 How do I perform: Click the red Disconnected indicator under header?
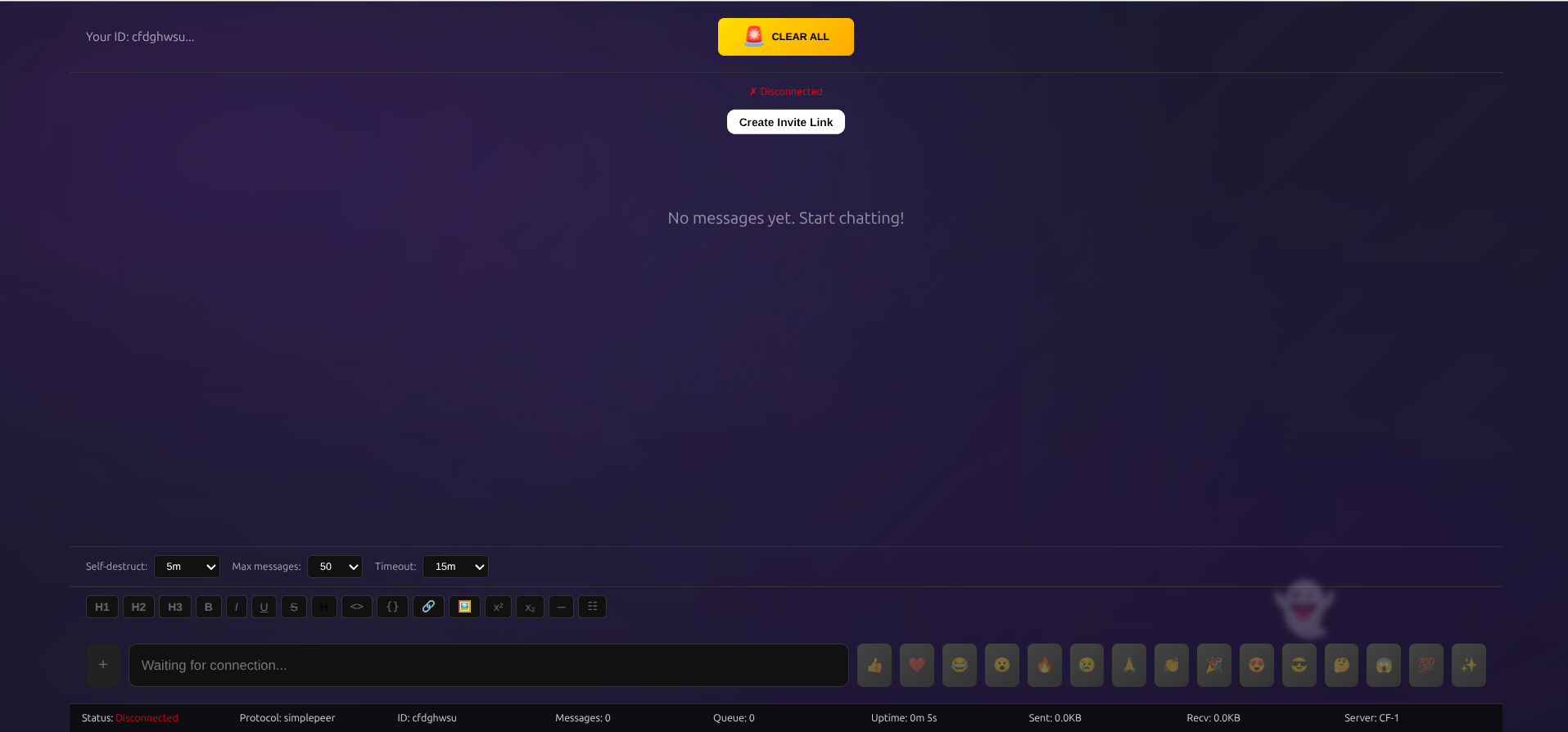click(786, 92)
